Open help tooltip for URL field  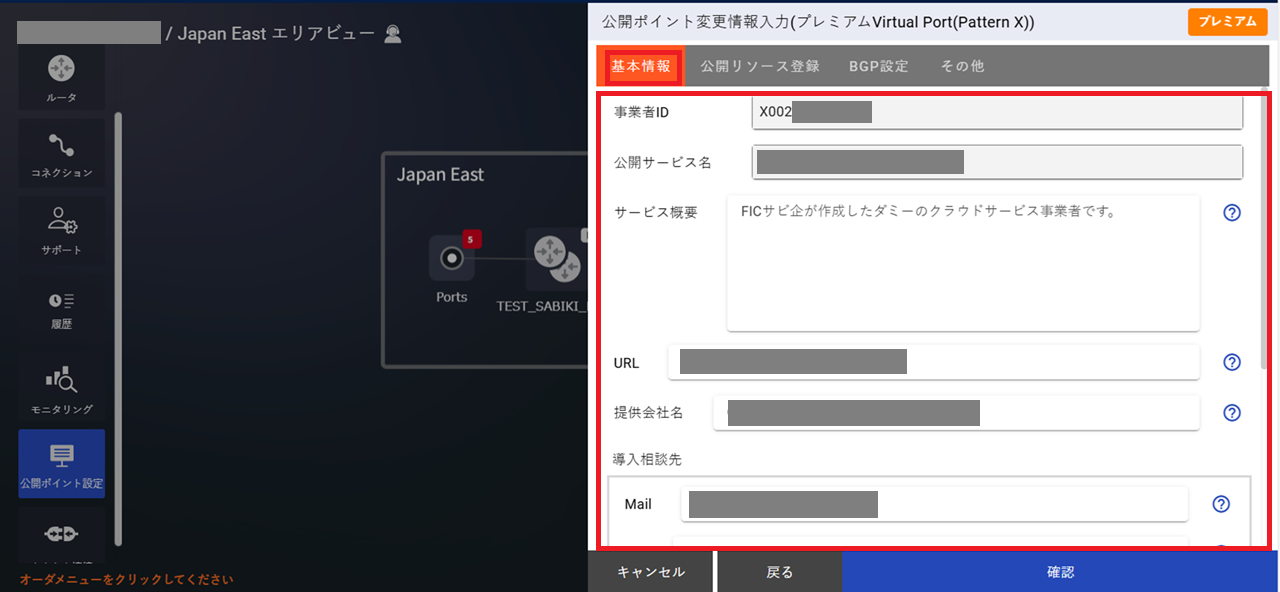[x=1231, y=362]
